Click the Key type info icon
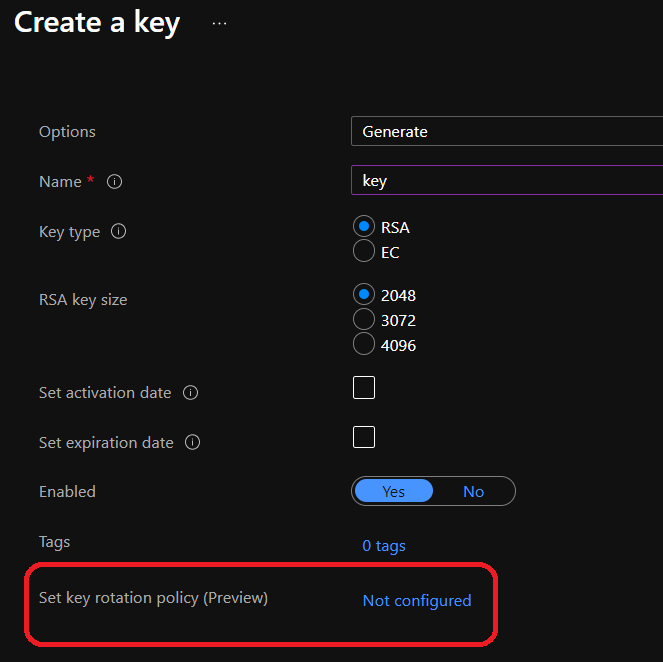The image size is (663, 662). click(x=119, y=232)
